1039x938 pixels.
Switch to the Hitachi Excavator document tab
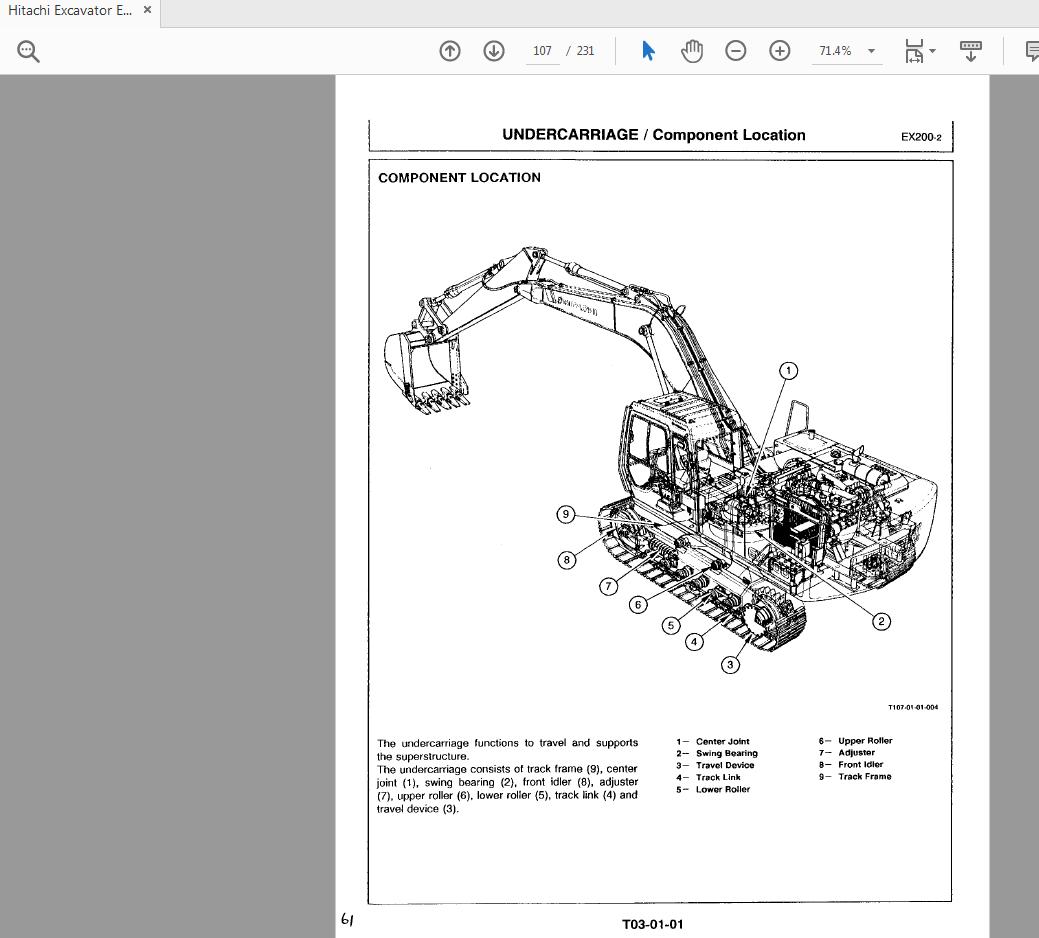click(x=70, y=11)
